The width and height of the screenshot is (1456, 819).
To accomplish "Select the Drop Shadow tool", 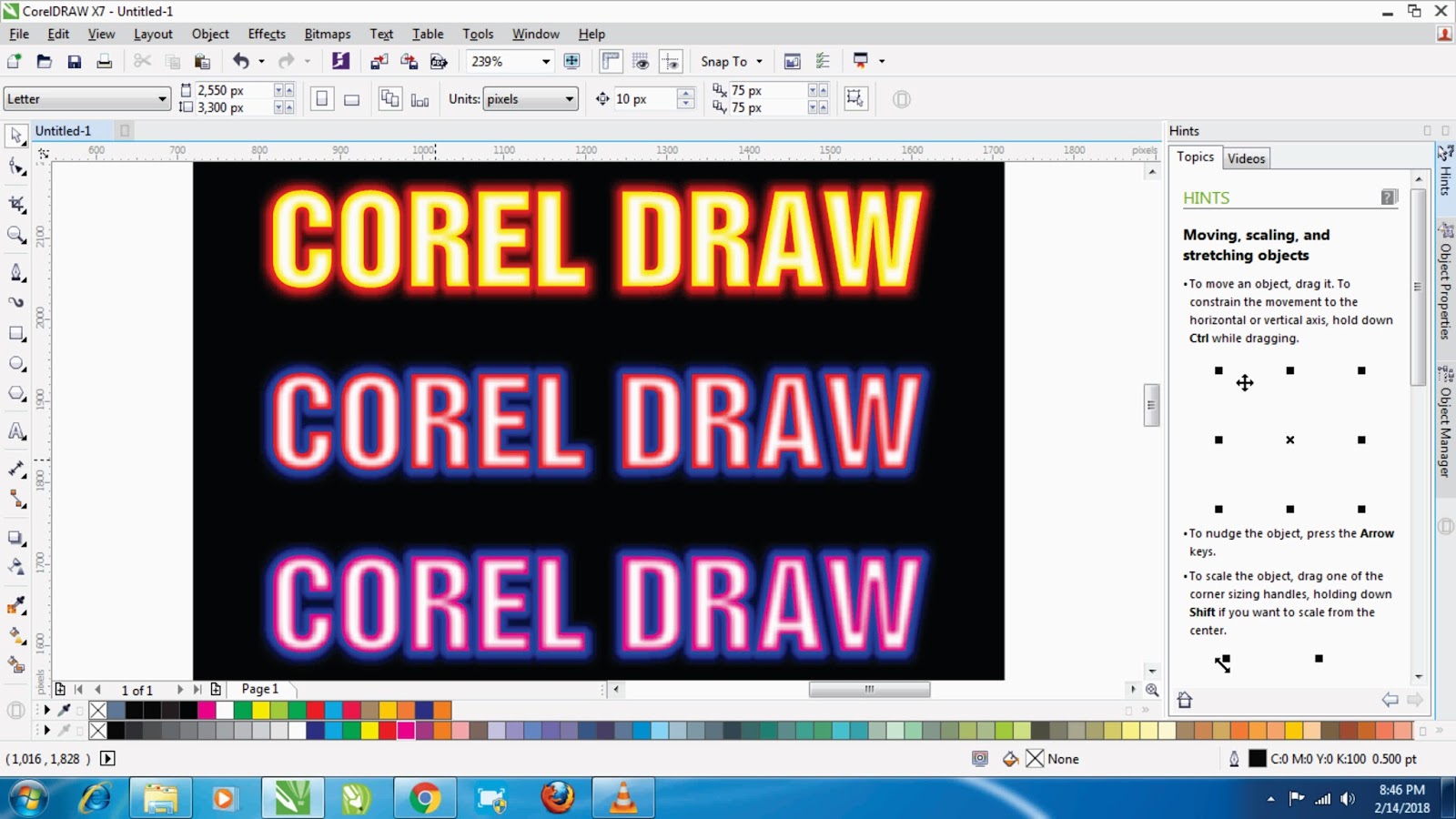I will coord(16,537).
